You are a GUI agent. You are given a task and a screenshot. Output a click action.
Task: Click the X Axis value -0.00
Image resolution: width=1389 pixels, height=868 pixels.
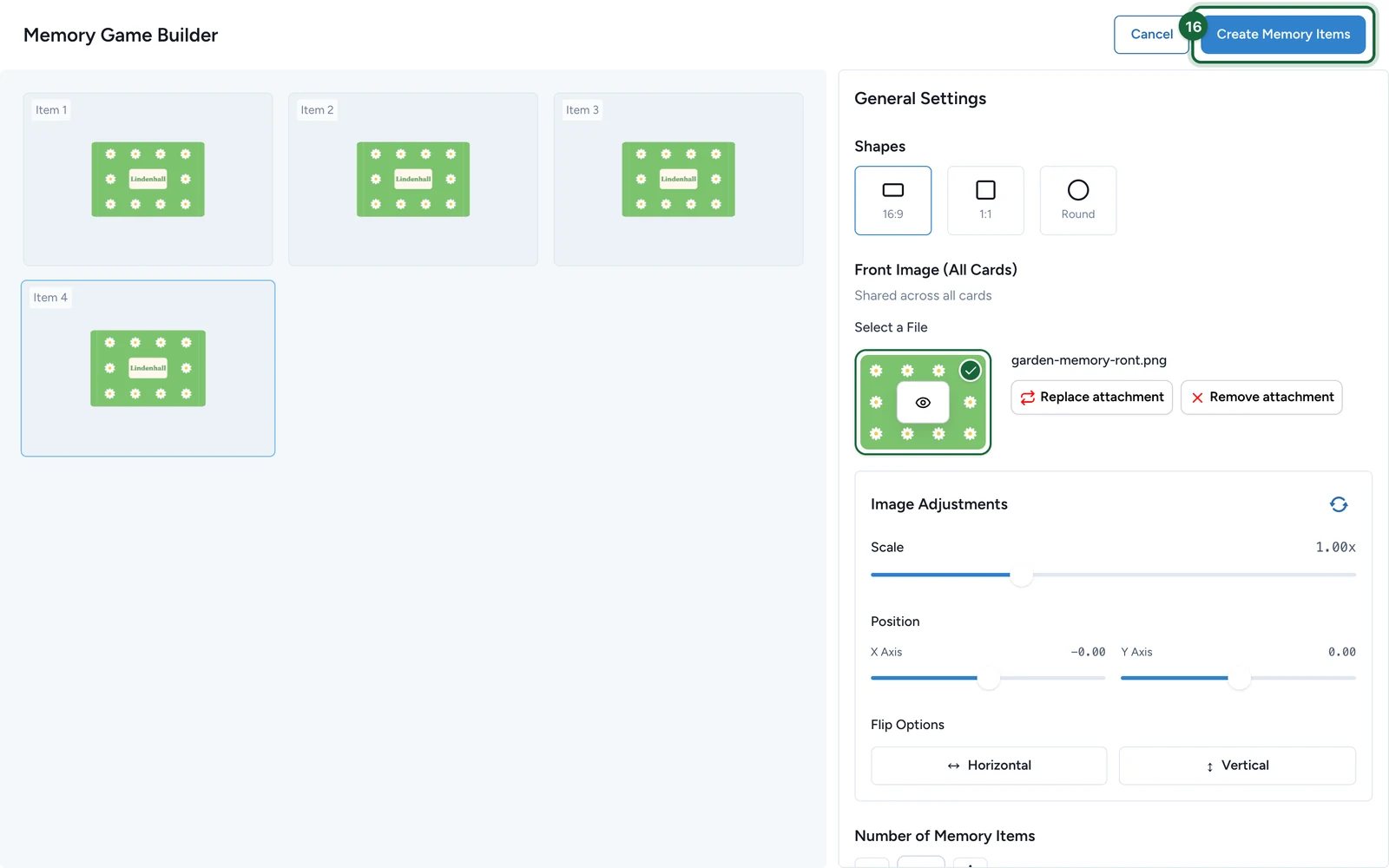click(x=1088, y=652)
